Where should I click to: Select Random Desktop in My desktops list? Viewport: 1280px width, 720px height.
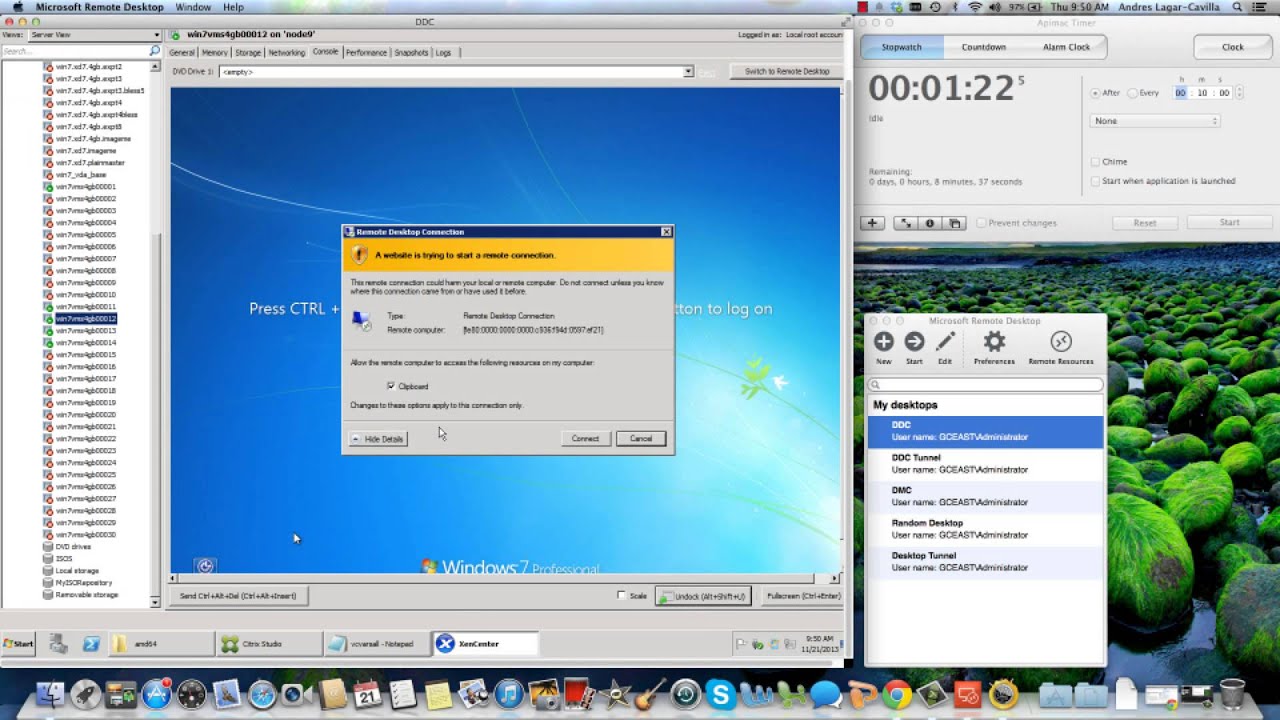[985, 529]
